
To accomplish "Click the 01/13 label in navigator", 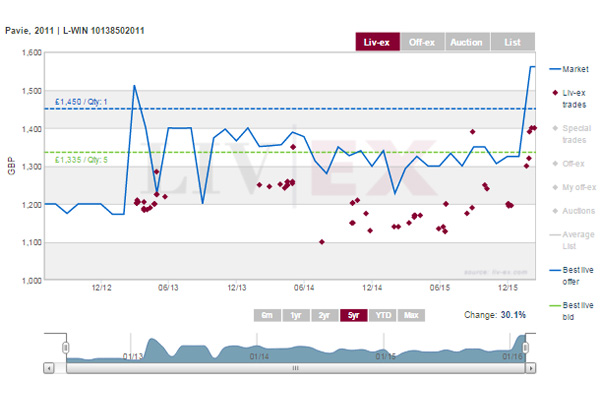I will click(x=132, y=356).
